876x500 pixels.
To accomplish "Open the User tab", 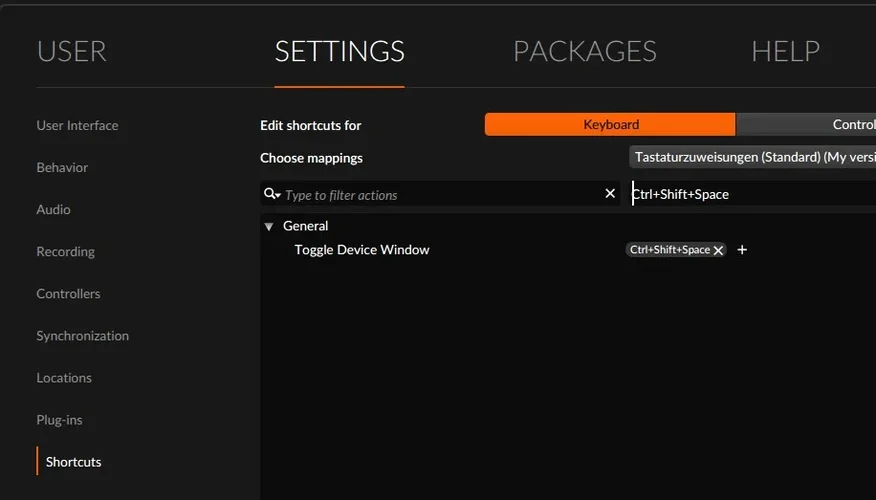I will click(x=71, y=51).
